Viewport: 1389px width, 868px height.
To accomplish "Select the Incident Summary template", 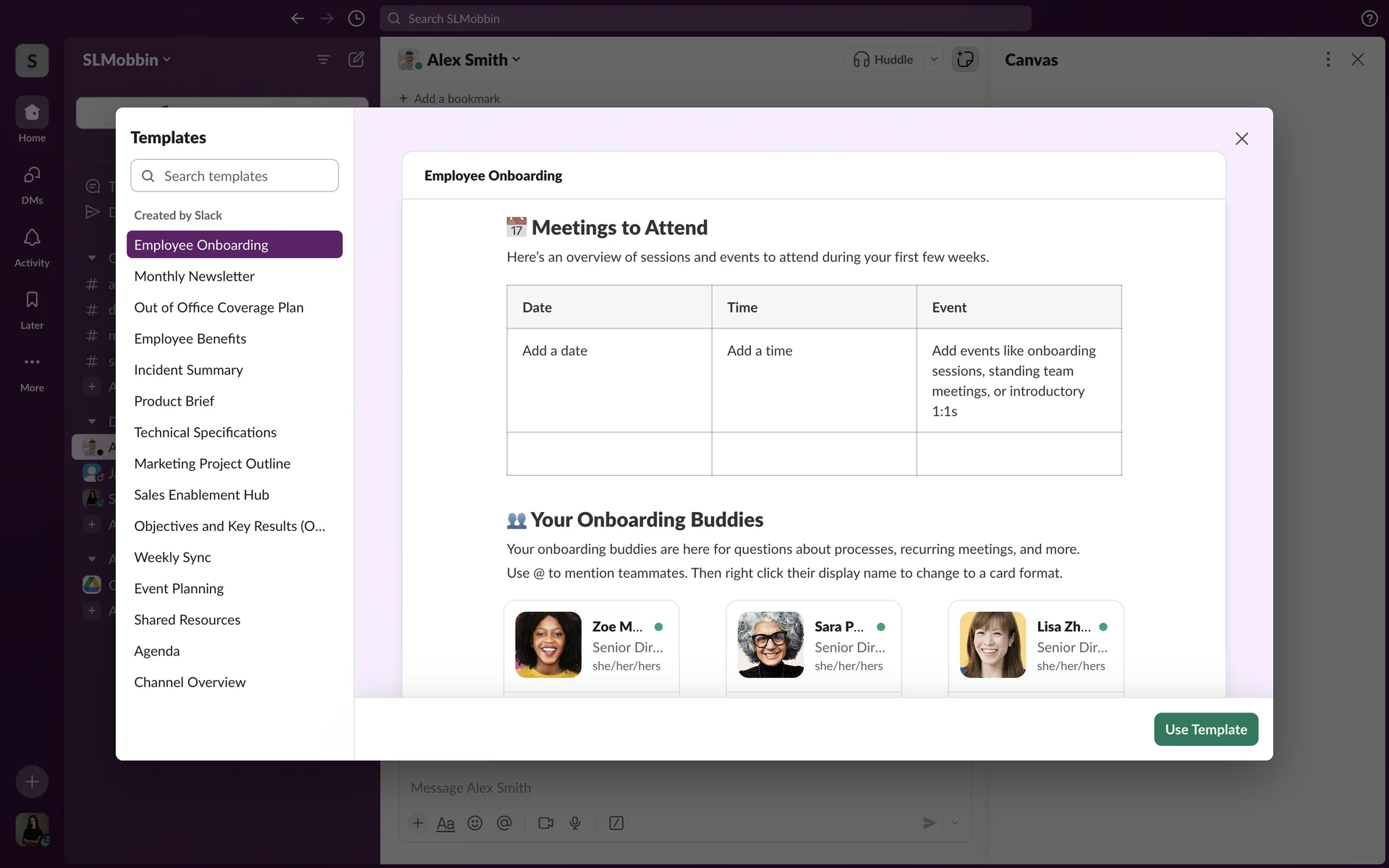I will pos(188,370).
